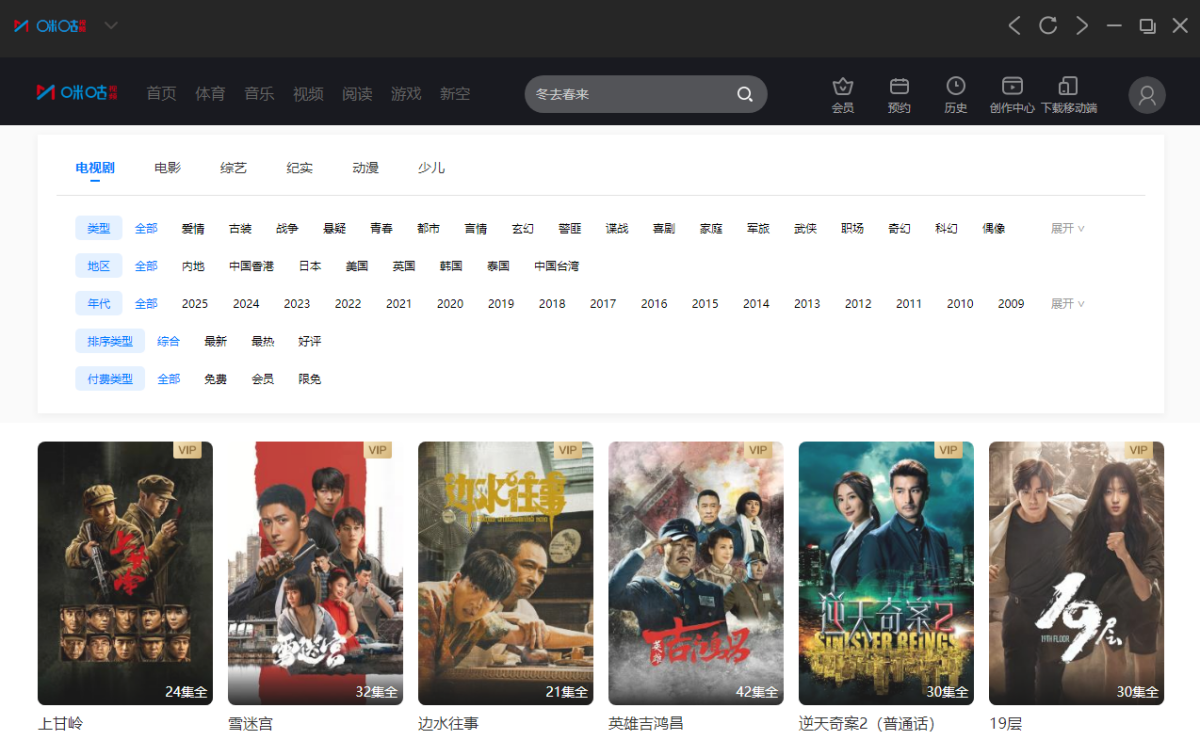
Task: Open the 会员 VIP crown icon
Action: coord(843,87)
